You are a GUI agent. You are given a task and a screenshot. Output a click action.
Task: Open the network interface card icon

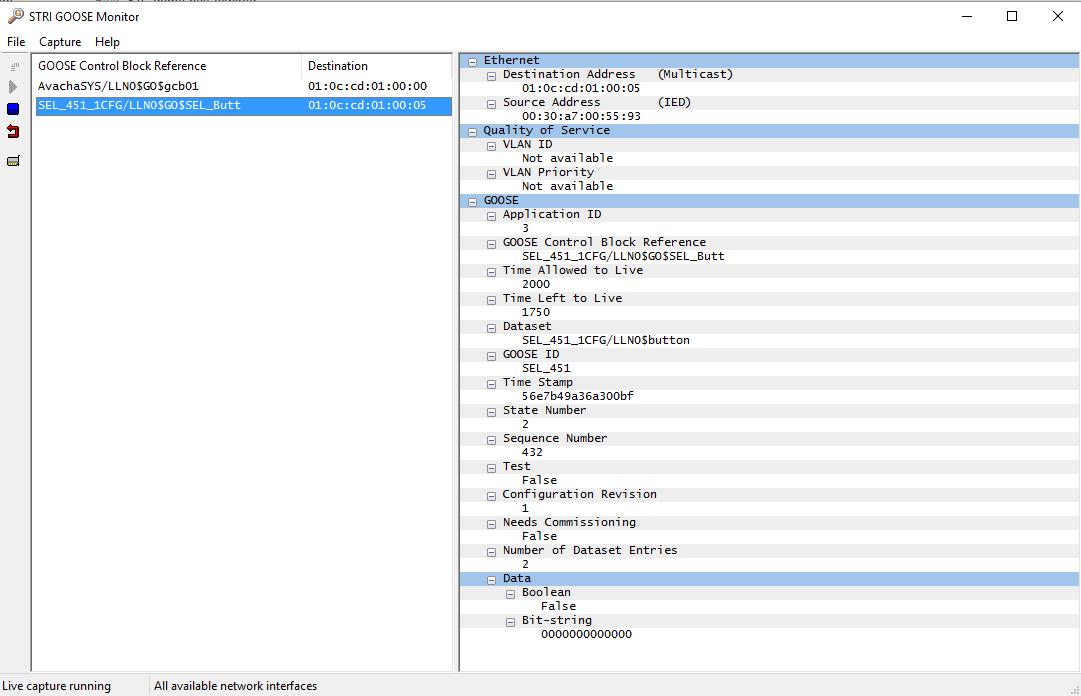(13, 161)
